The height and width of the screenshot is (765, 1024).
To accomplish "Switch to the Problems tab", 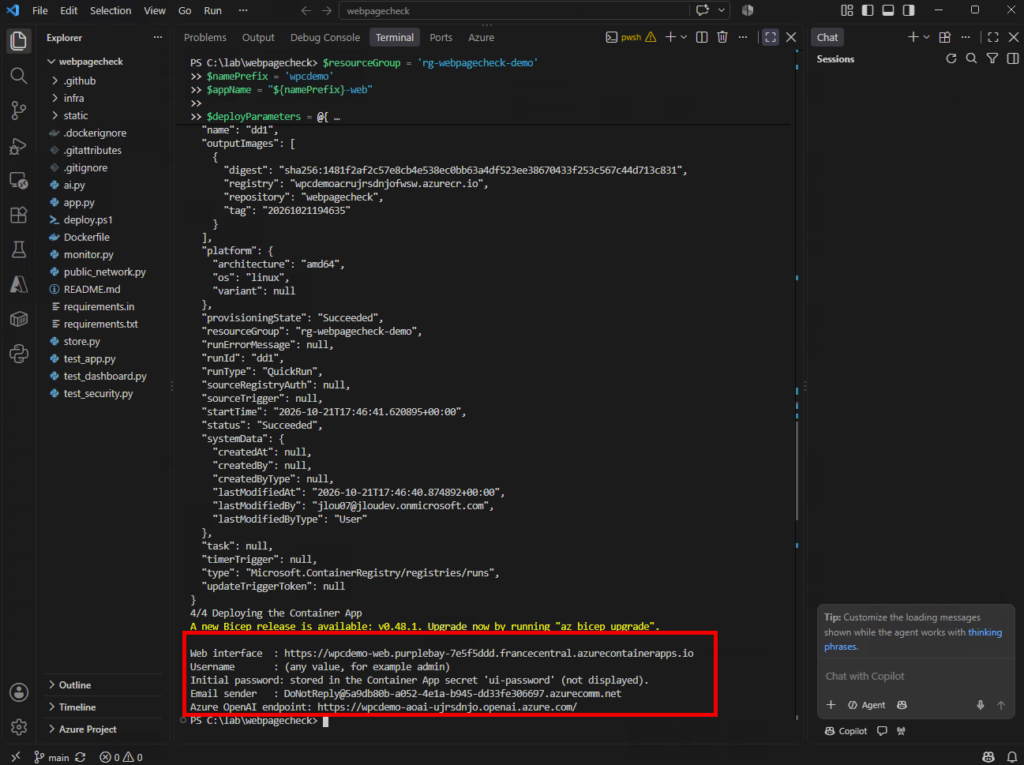I will coord(205,37).
